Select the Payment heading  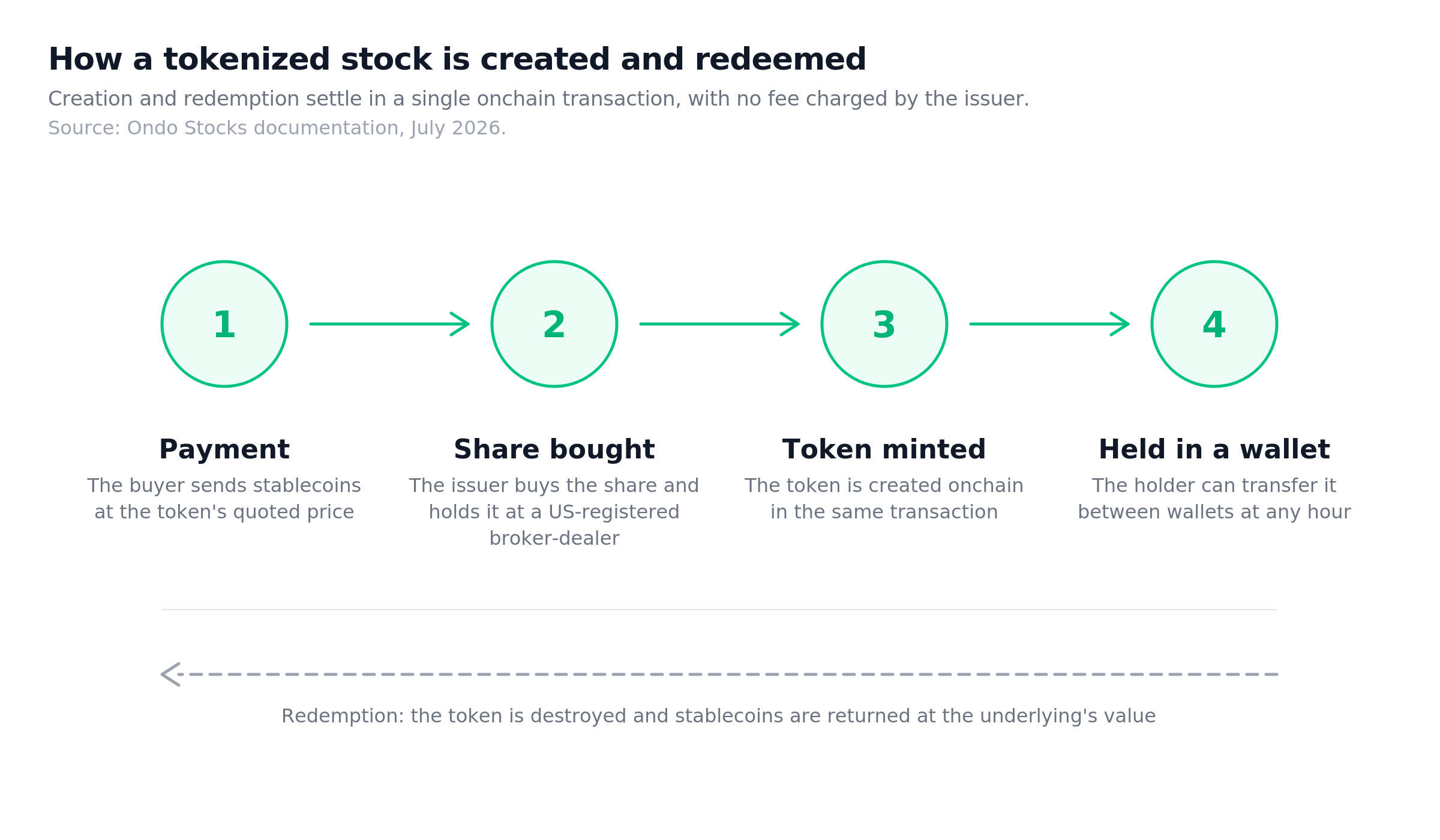tap(224, 450)
